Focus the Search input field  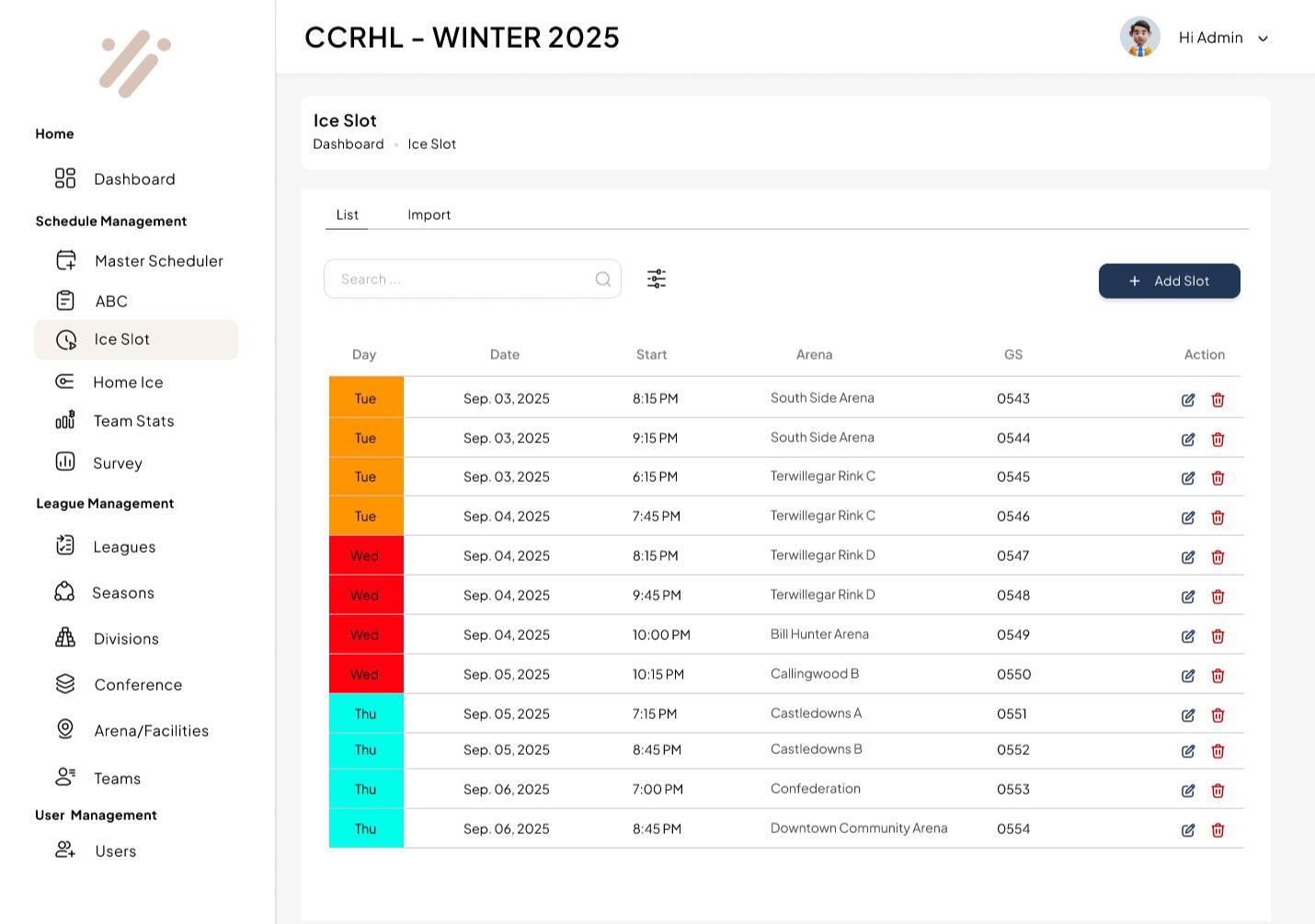coord(460,279)
